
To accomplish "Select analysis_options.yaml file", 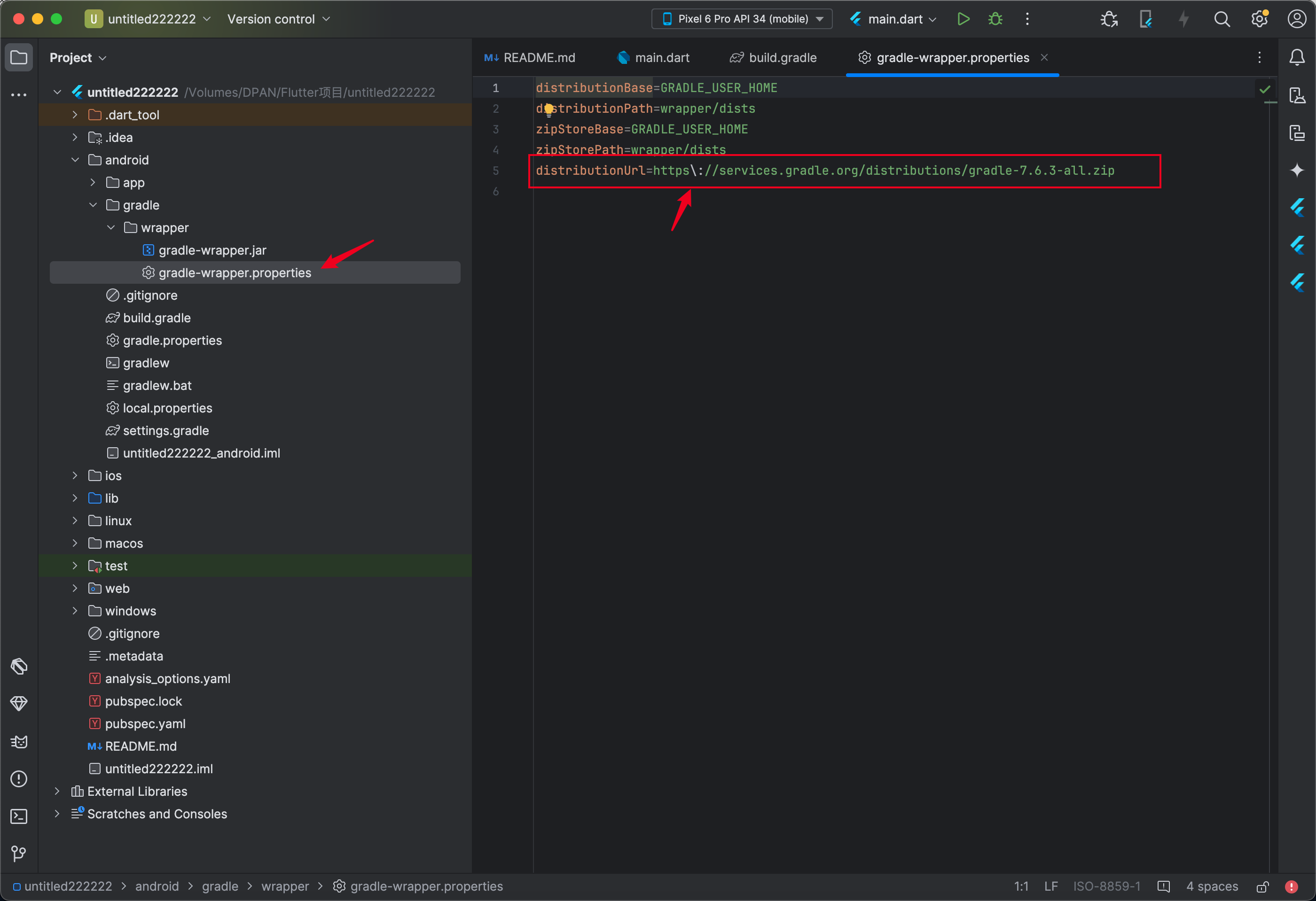I will tap(167, 678).
